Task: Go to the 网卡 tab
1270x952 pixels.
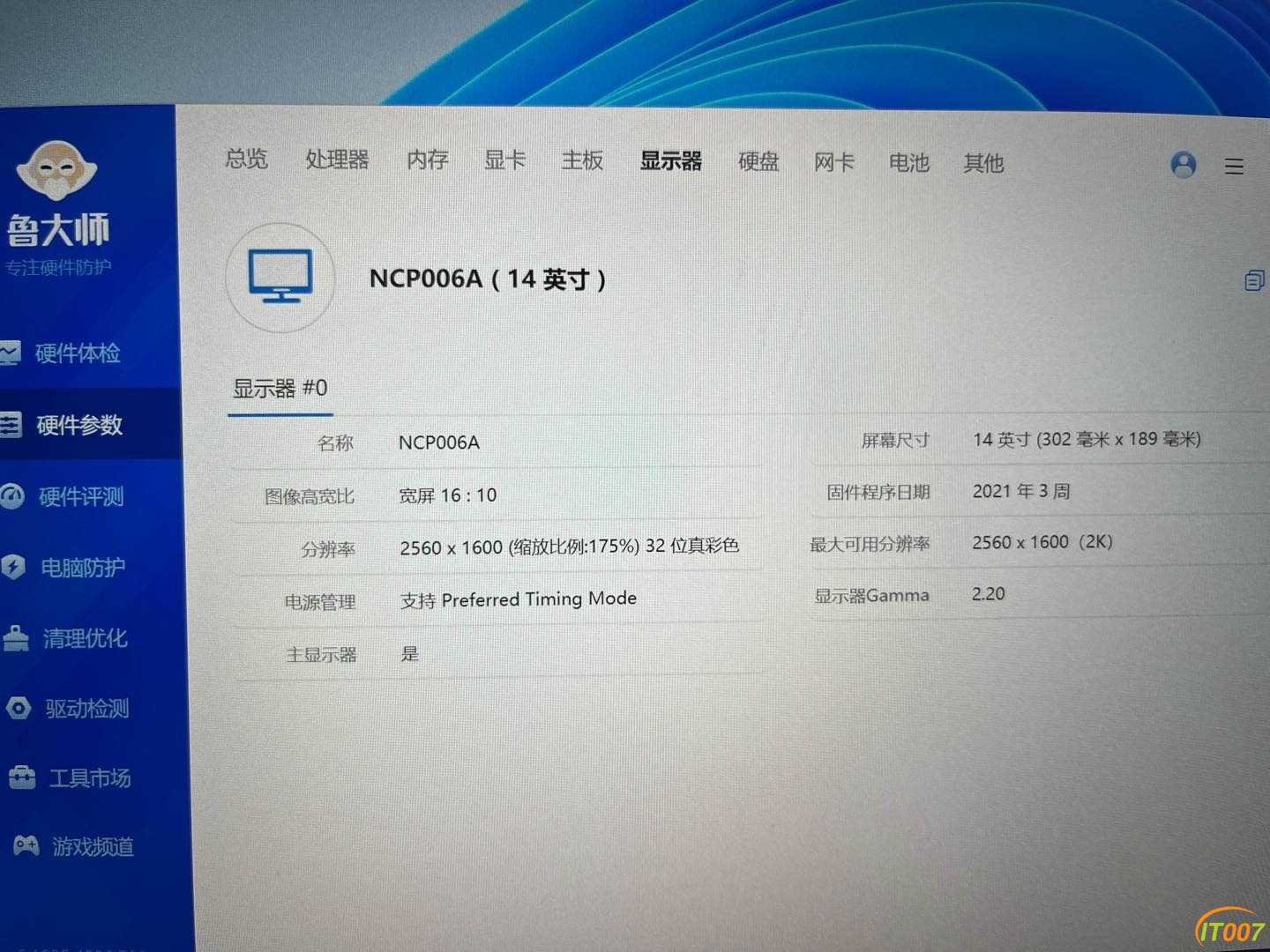Action: point(833,162)
